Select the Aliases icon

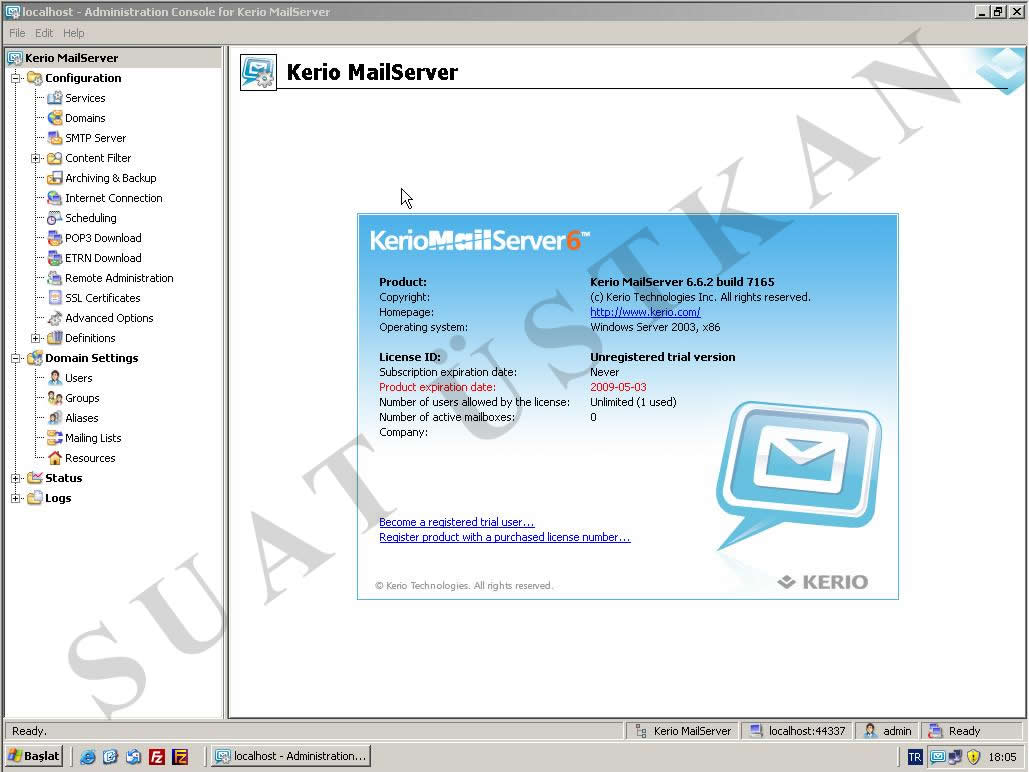tap(54, 418)
